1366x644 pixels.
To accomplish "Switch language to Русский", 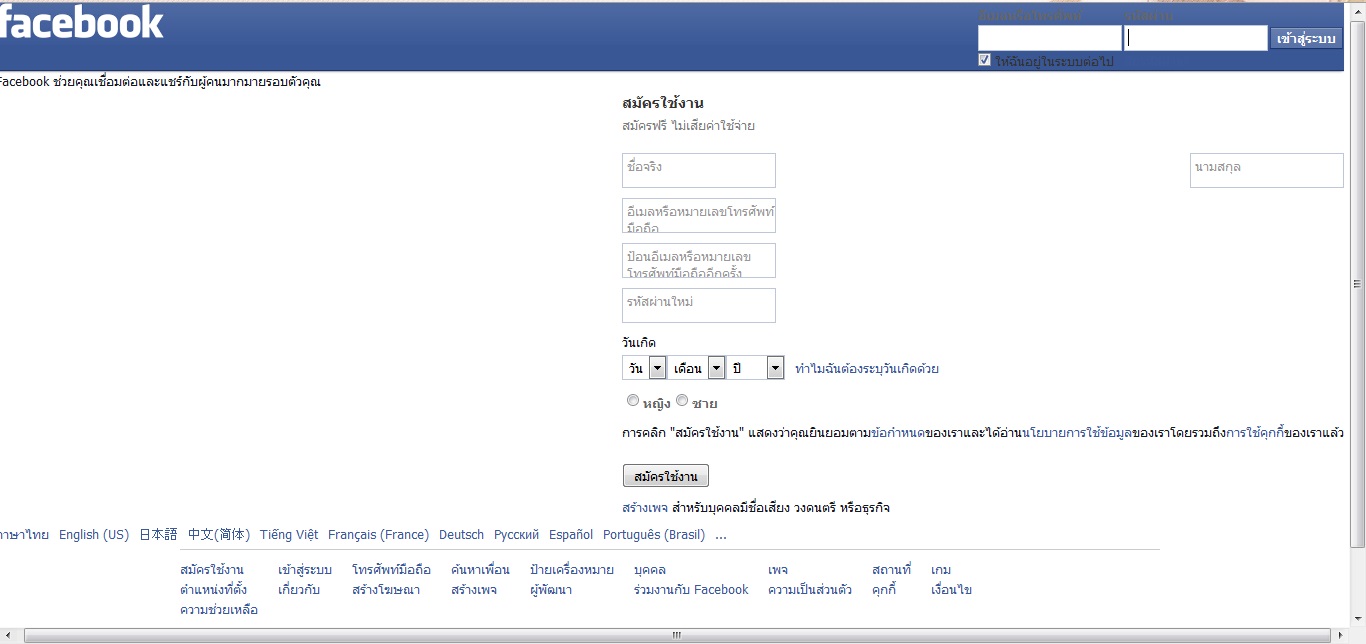I will pyautogui.click(x=516, y=535).
